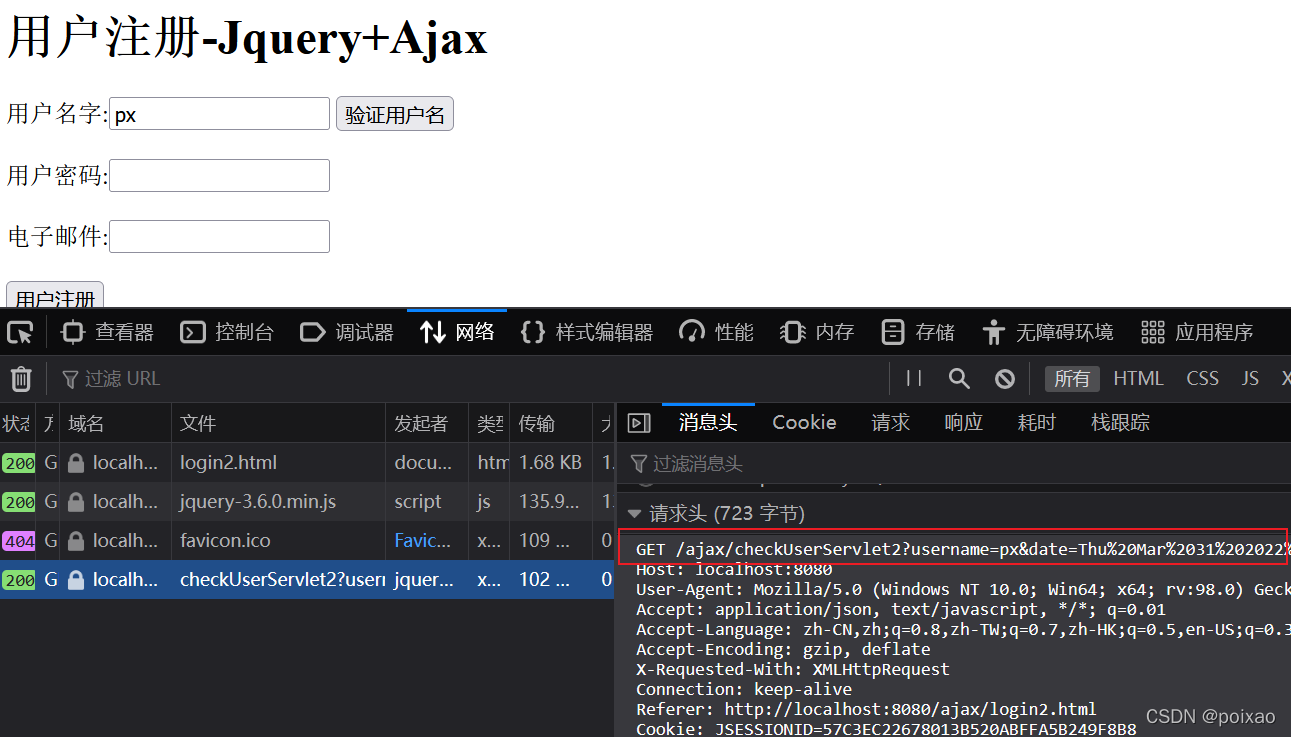
Task: Focus the 电子邮件 input field
Action: (219, 236)
